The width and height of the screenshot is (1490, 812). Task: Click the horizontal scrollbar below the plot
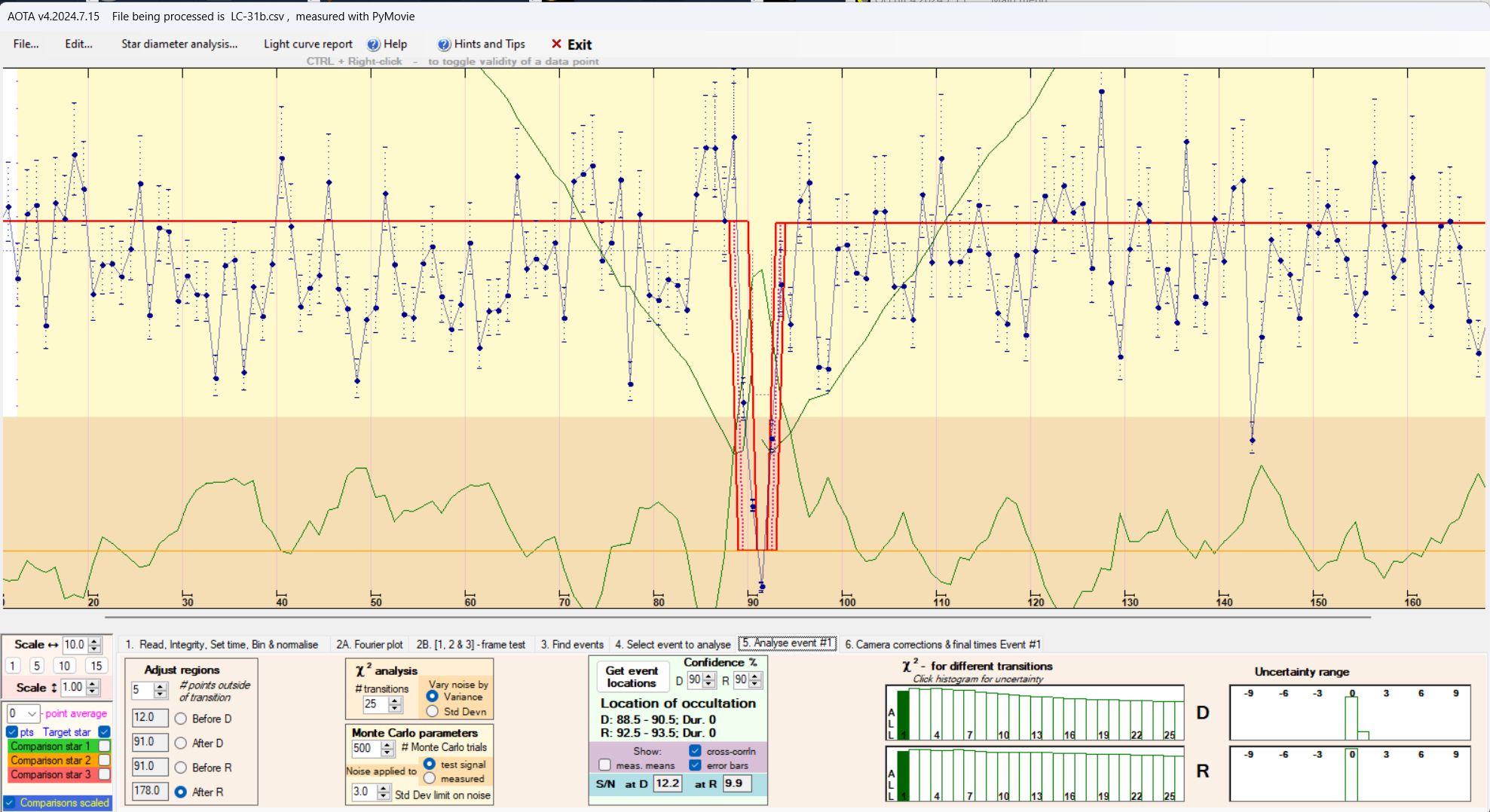(737, 618)
